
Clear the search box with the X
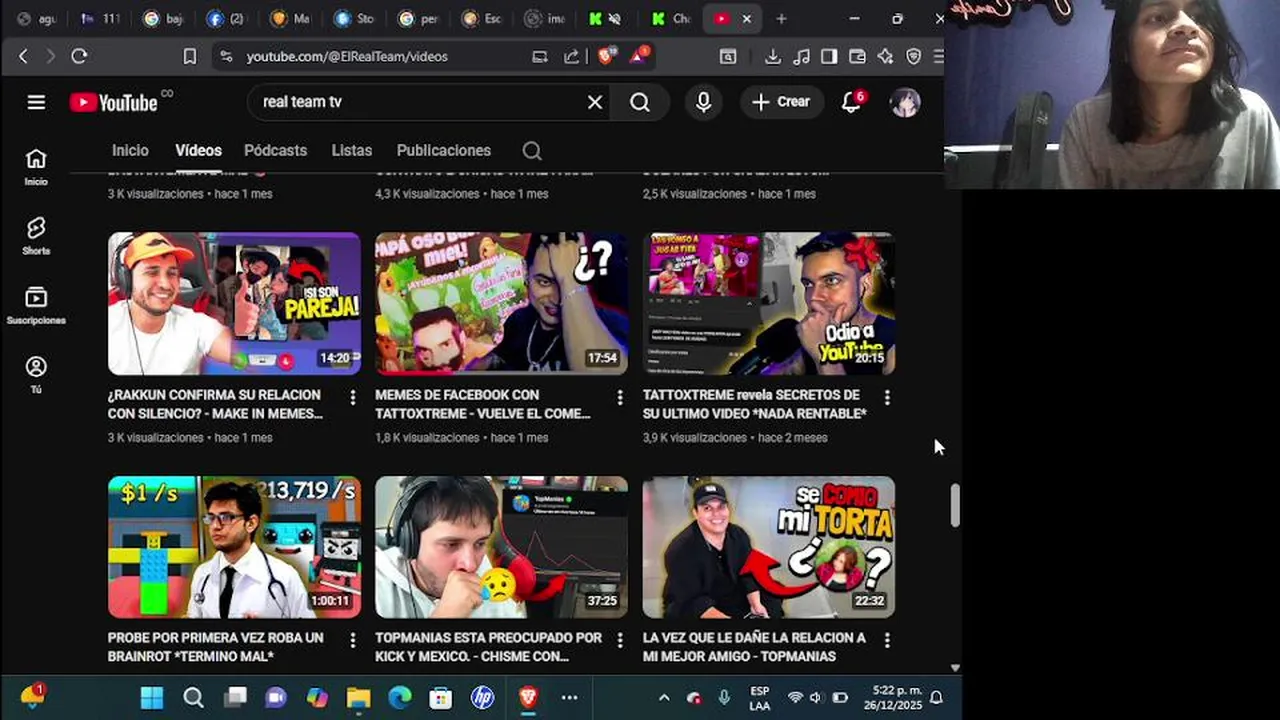(595, 102)
